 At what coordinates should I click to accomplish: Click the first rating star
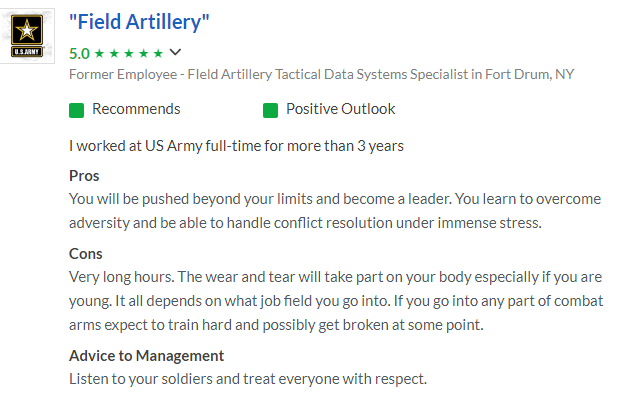tap(99, 53)
